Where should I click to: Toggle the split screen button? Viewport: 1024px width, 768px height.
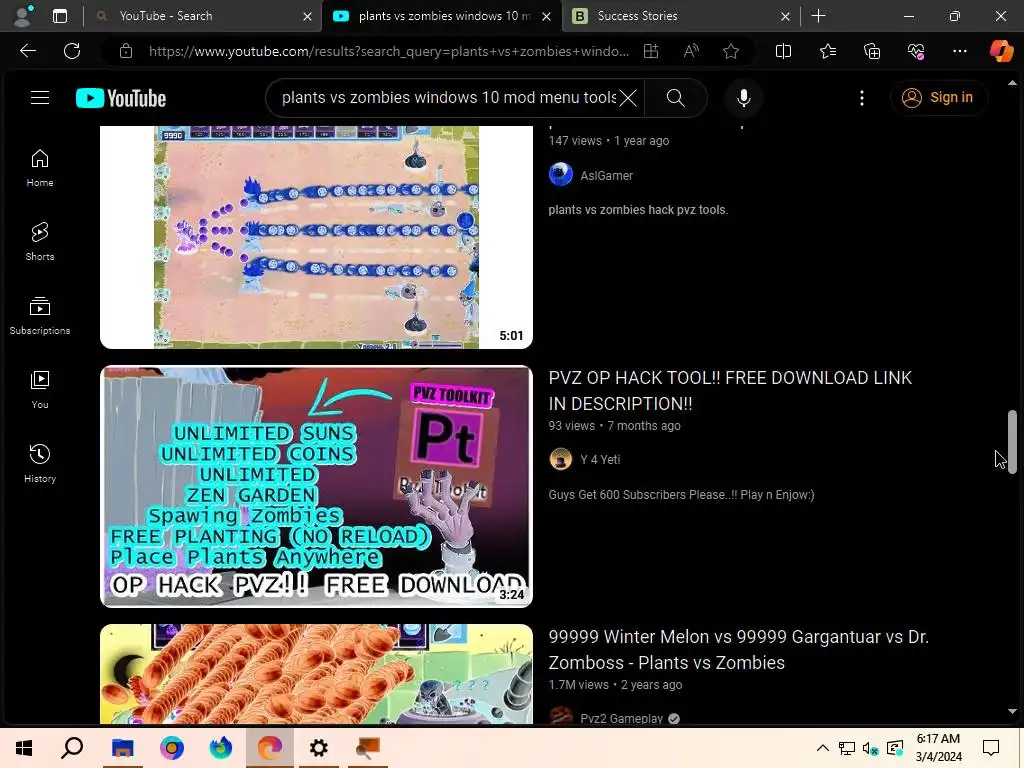[x=783, y=51]
